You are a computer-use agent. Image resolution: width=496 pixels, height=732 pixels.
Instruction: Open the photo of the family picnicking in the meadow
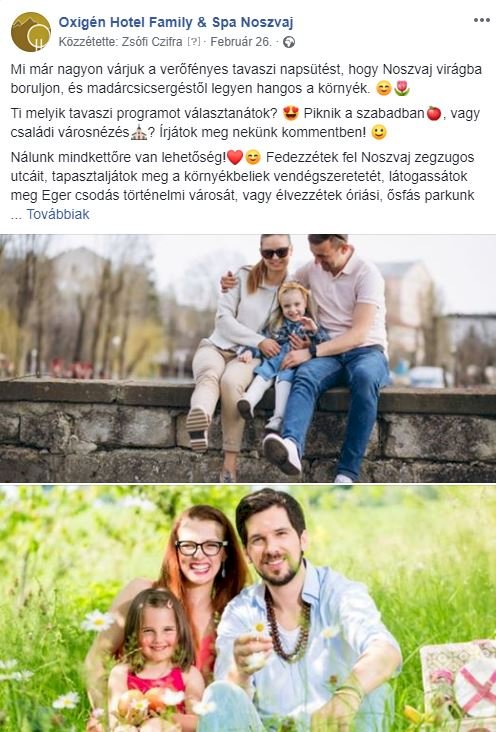tap(248, 609)
